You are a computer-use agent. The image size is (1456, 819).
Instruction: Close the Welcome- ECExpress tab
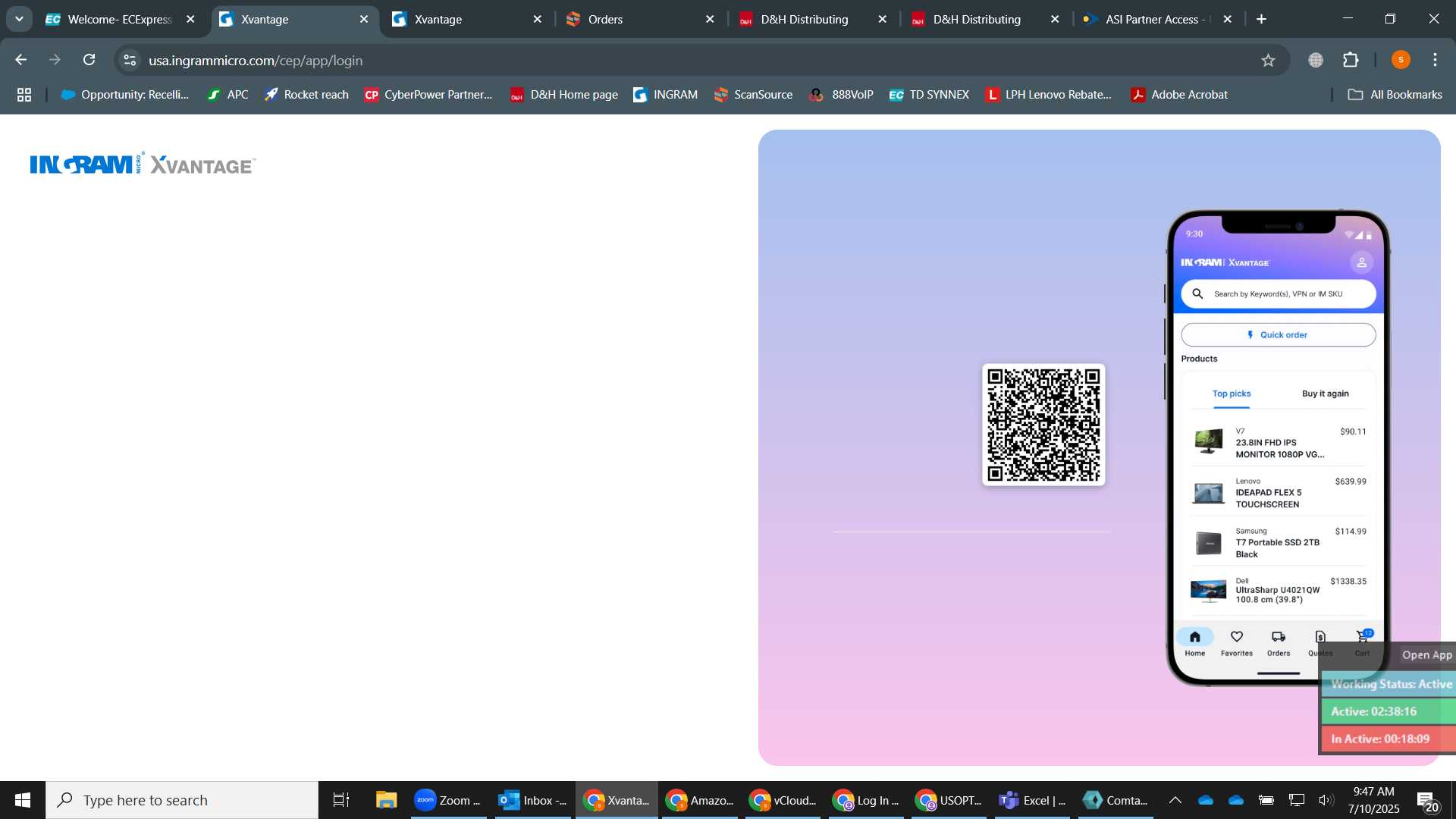click(191, 19)
